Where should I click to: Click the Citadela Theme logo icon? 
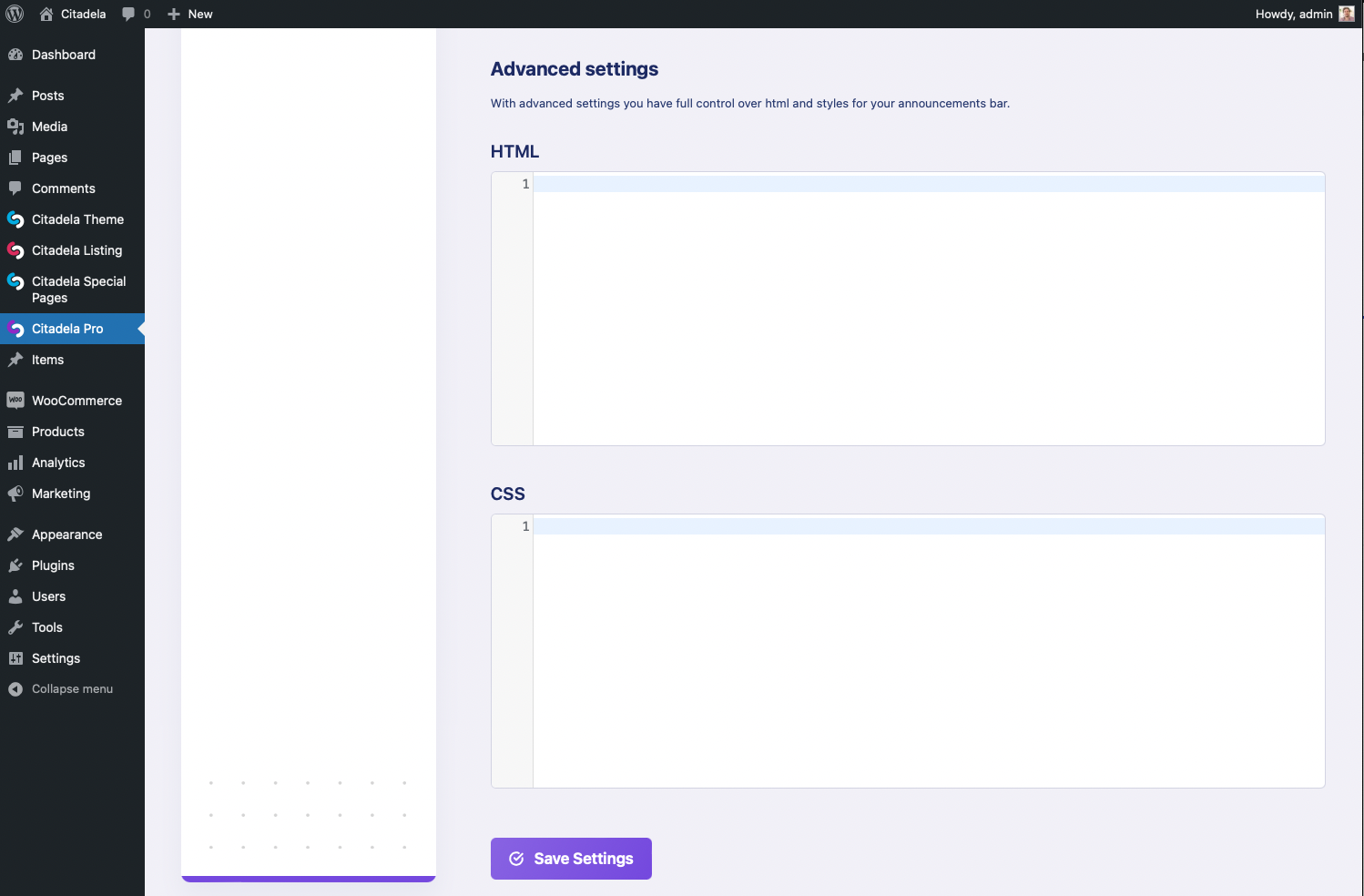[15, 219]
